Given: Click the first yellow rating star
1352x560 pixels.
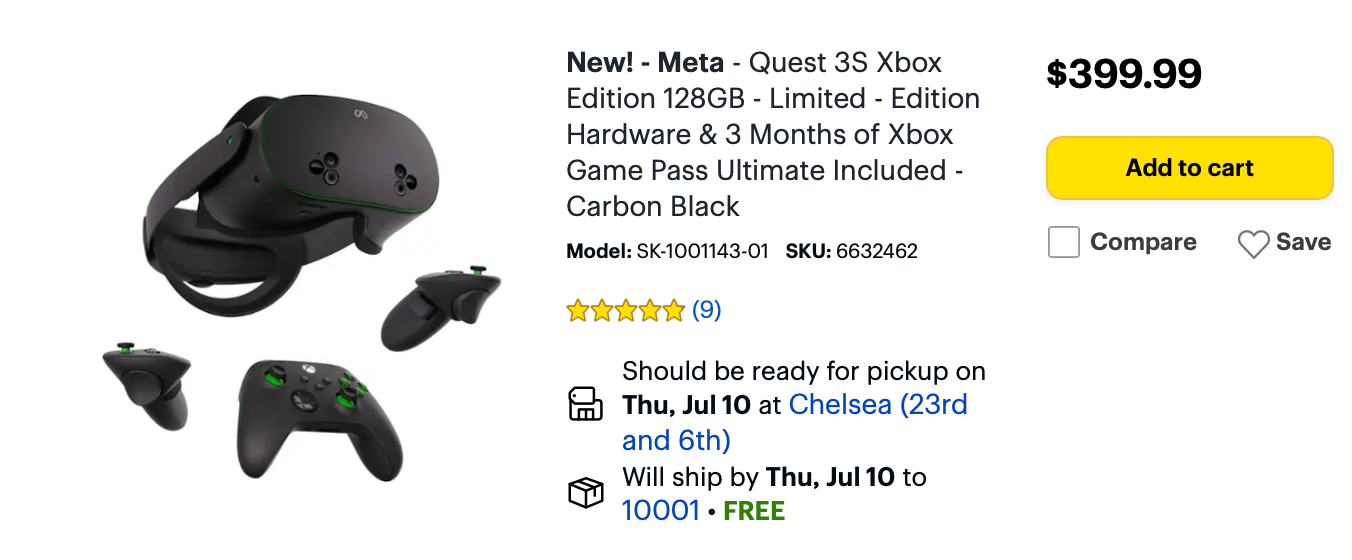Looking at the screenshot, I should (x=578, y=311).
